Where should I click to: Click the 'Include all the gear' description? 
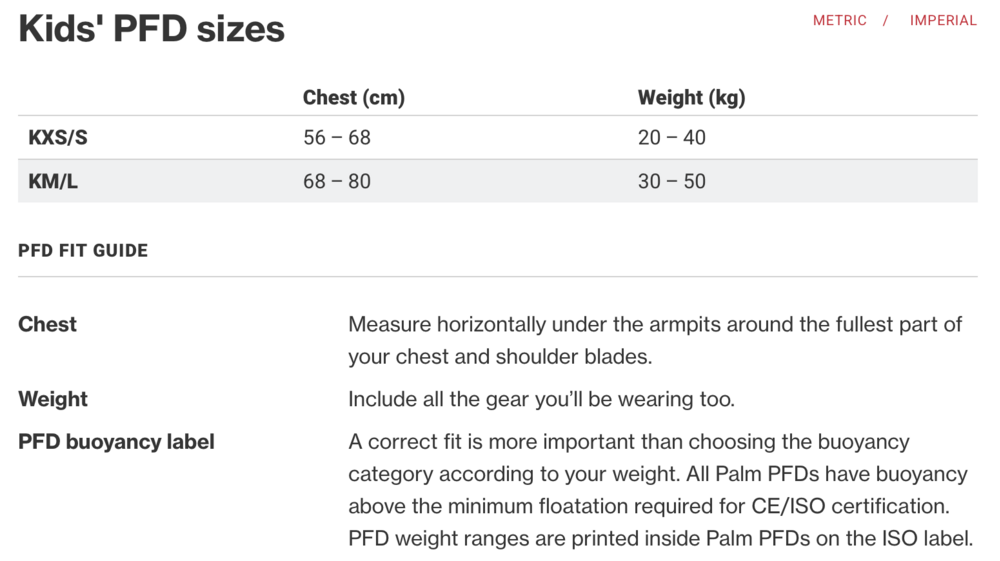point(541,400)
